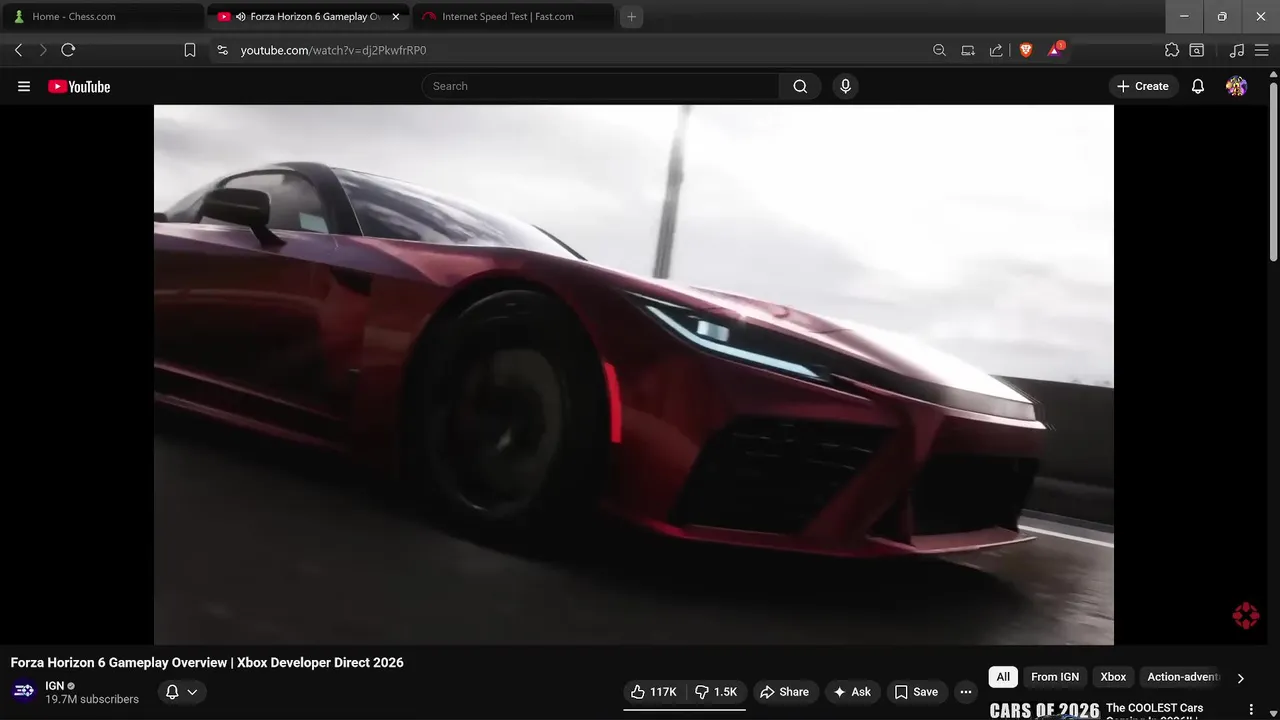Viewport: 1280px width, 720px height.
Task: View site information icon in address bar
Action: coord(222,50)
